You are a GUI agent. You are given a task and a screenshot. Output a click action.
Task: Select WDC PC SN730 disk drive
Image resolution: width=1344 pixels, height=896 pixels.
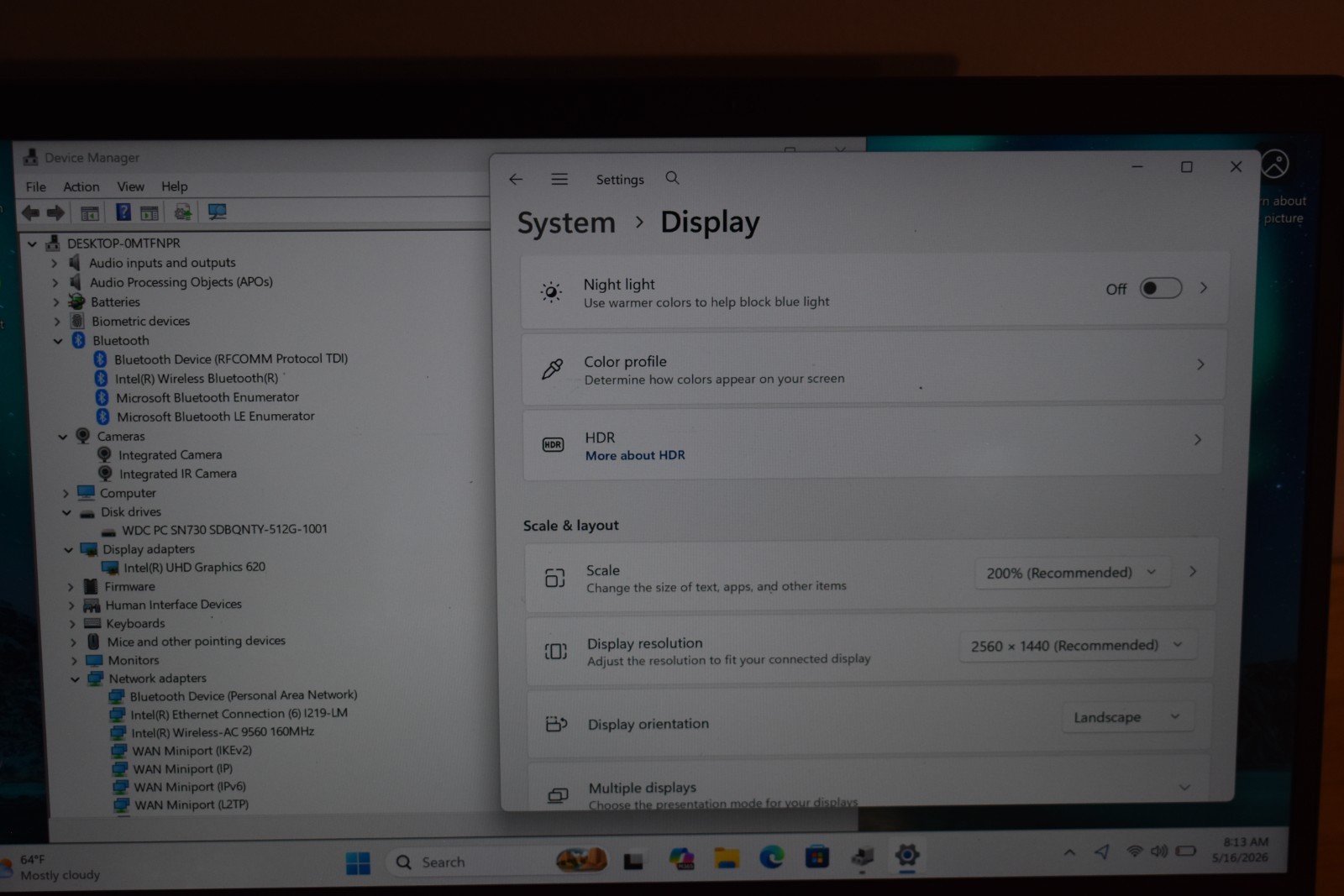point(224,530)
